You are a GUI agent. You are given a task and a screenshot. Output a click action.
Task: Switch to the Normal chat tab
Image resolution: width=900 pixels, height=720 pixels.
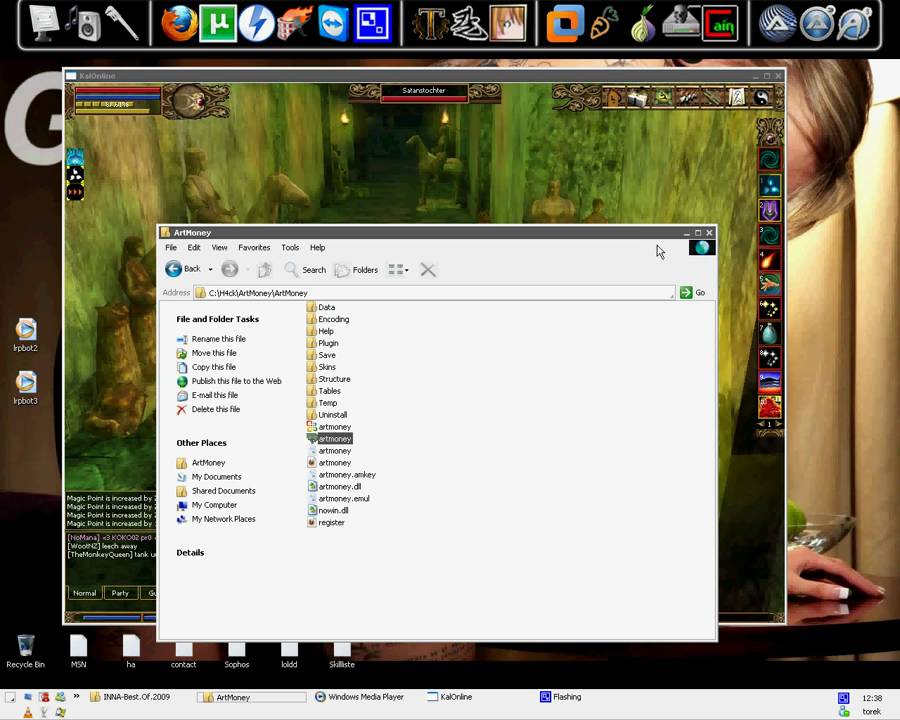85,593
